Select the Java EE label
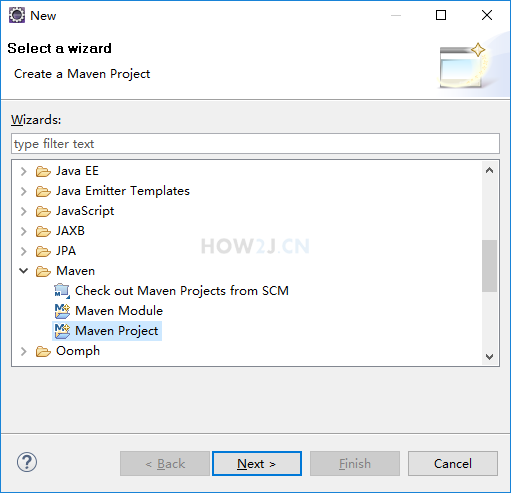 point(77,171)
